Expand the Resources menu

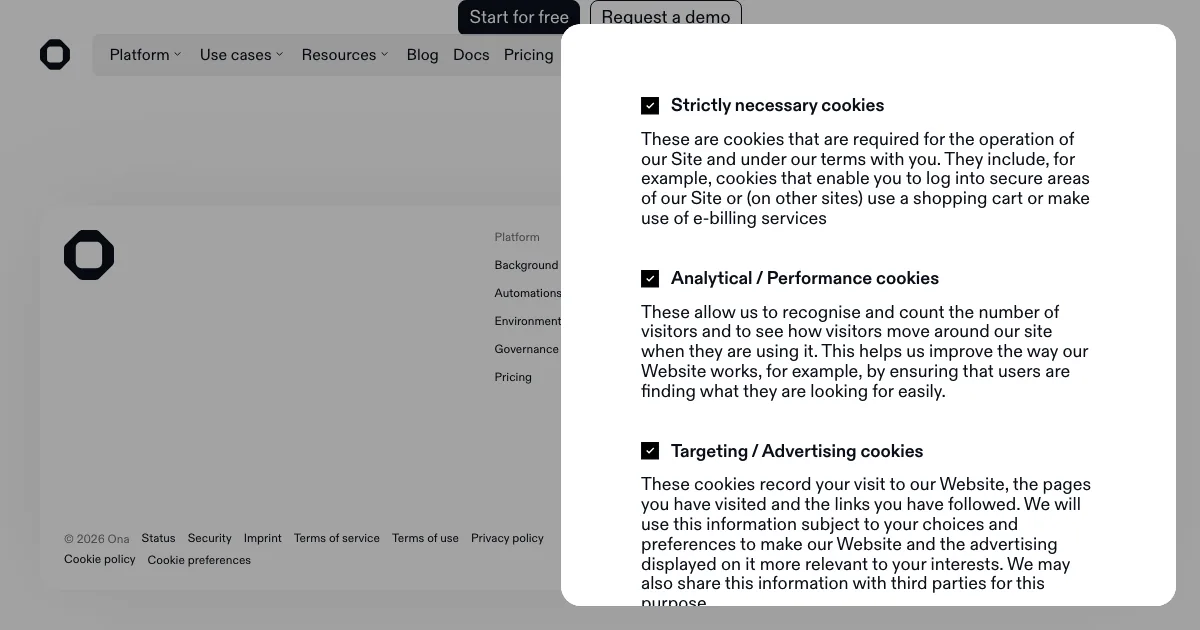344,55
